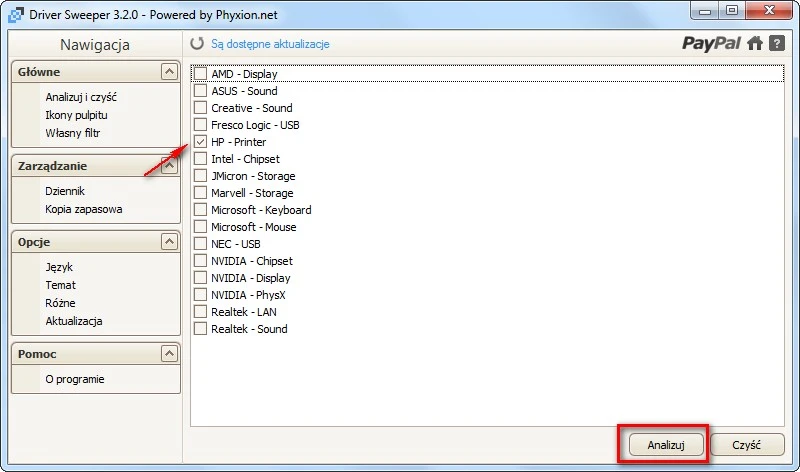Collapse the Opcje section chevron
This screenshot has height=472, width=800.
(x=169, y=242)
